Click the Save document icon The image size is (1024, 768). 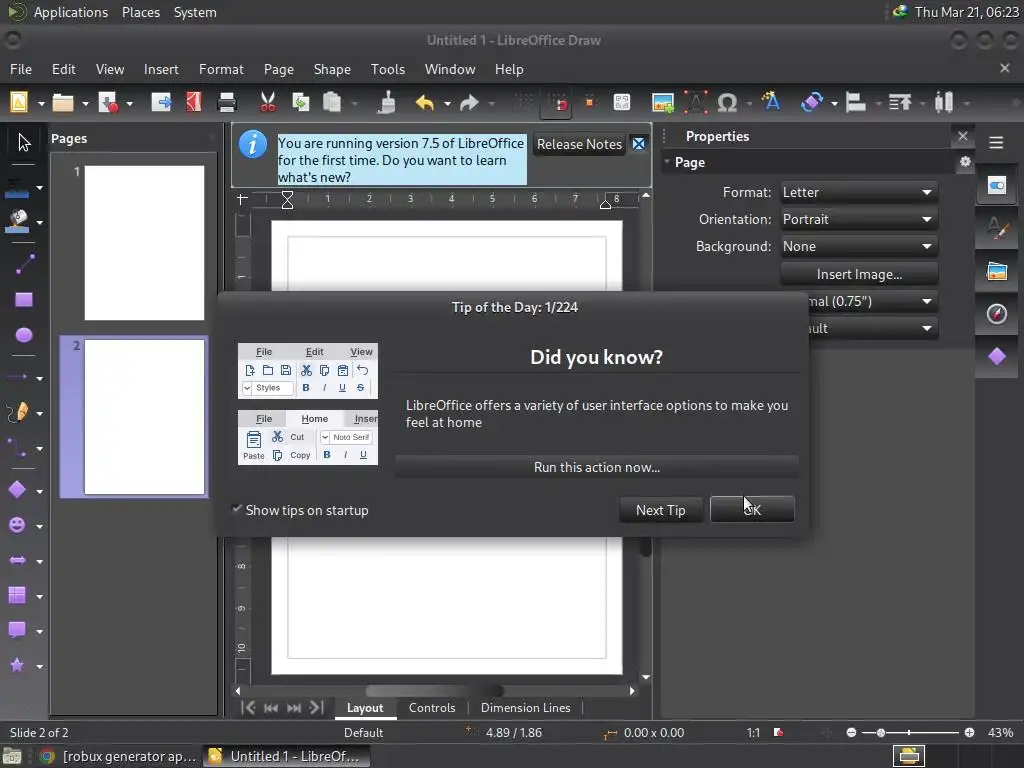[108, 103]
